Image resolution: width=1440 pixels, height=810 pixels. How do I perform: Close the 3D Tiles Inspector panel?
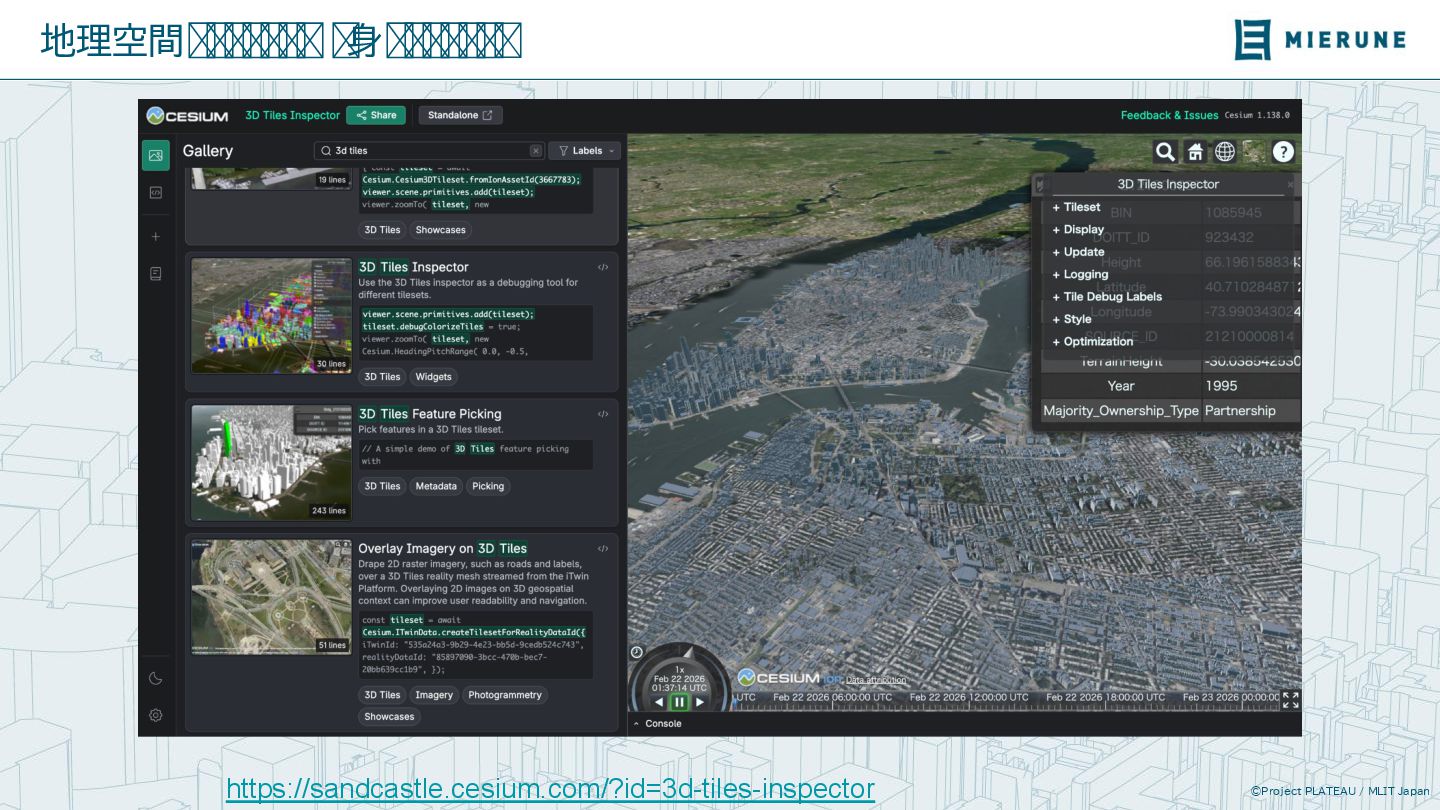point(1290,184)
